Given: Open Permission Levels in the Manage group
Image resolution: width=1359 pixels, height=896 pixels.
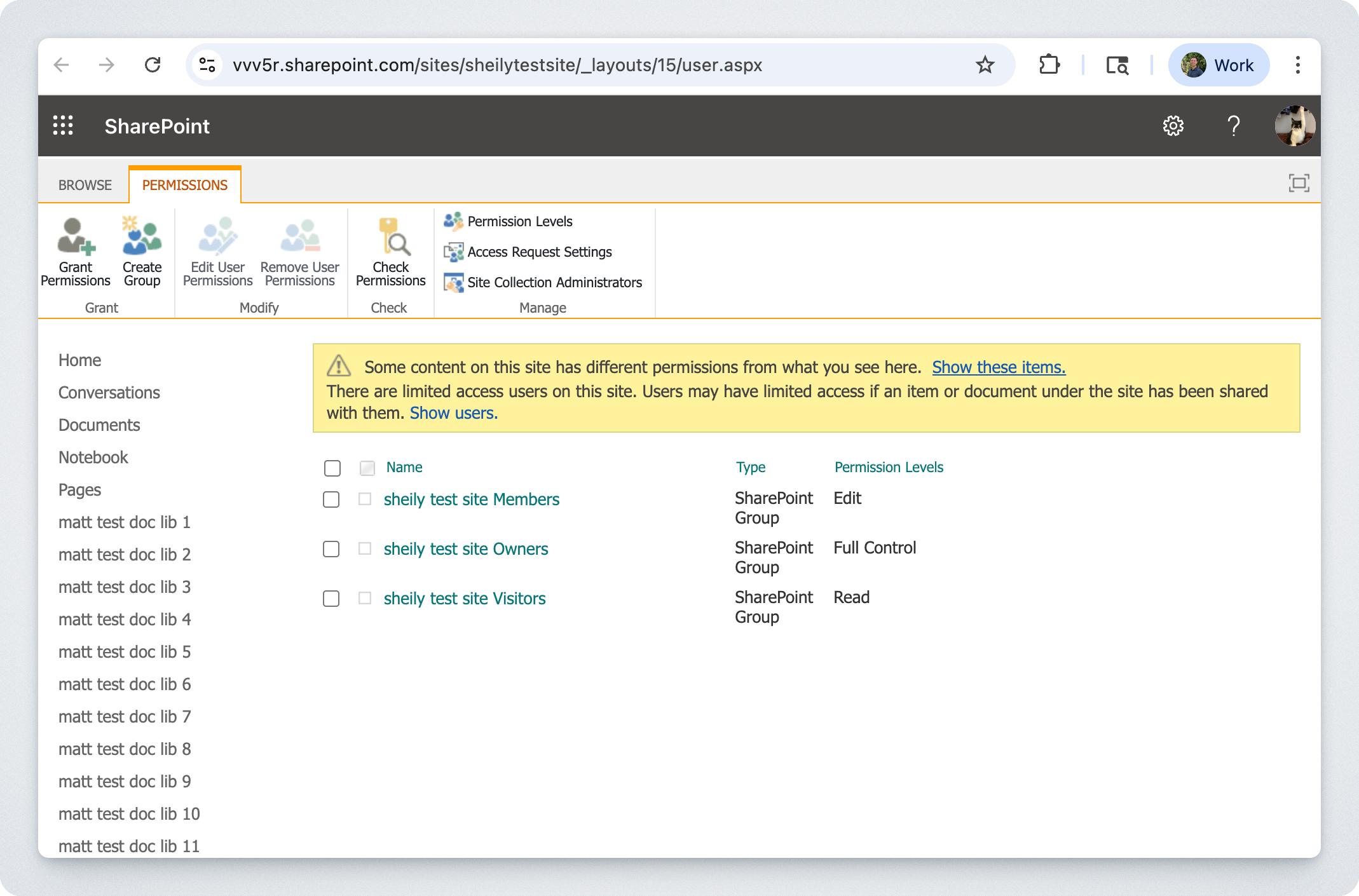Looking at the screenshot, I should tap(519, 221).
